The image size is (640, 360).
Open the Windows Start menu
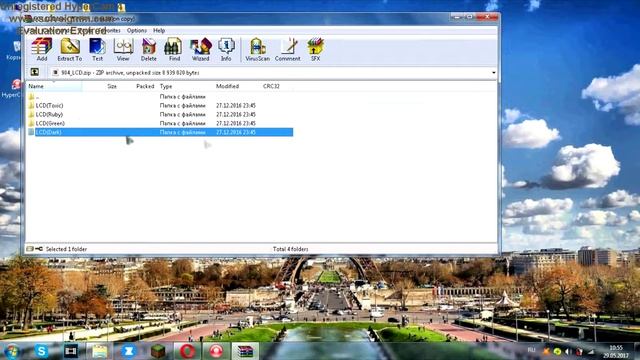pos(12,351)
